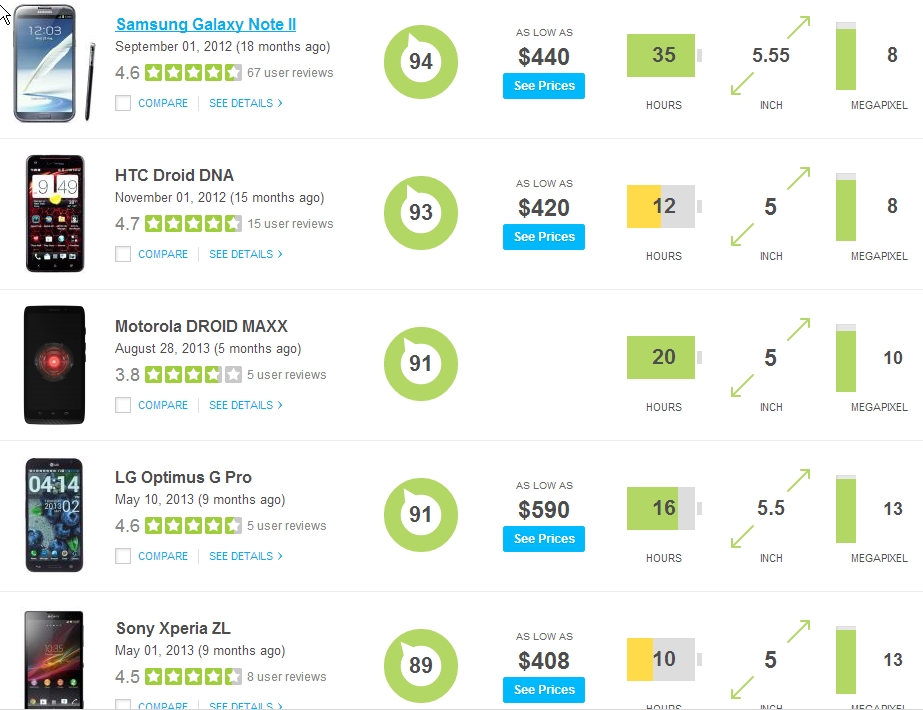Check the Compare box for Samsung Galaxy Note II
923x710 pixels.
coord(123,103)
